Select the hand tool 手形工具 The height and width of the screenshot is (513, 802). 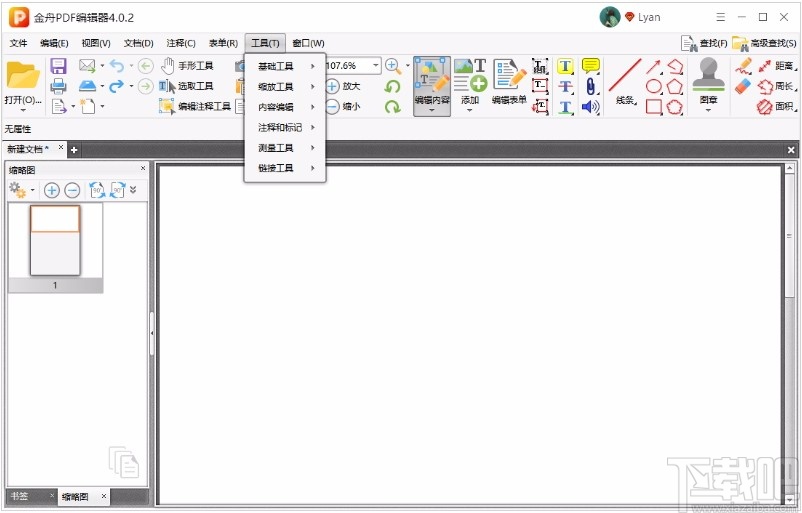(187, 66)
